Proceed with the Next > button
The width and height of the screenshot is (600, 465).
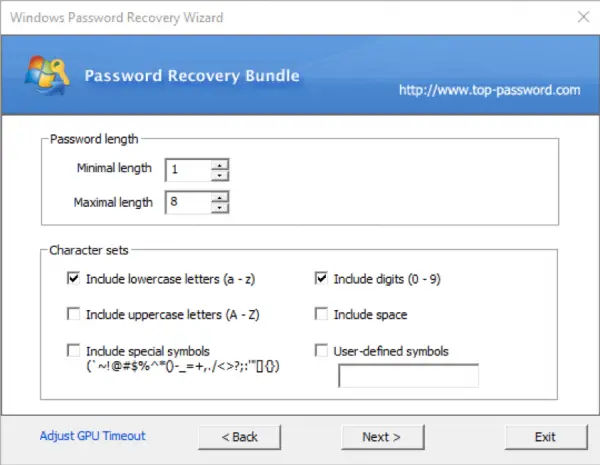click(383, 437)
